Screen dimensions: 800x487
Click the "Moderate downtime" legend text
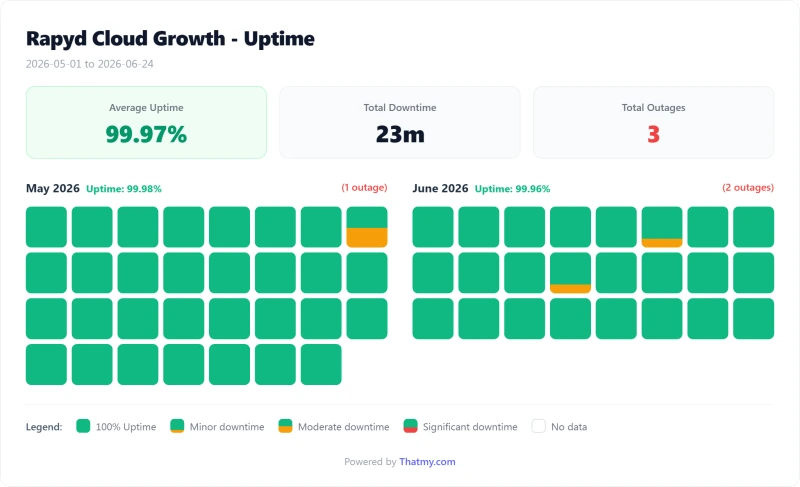click(343, 427)
